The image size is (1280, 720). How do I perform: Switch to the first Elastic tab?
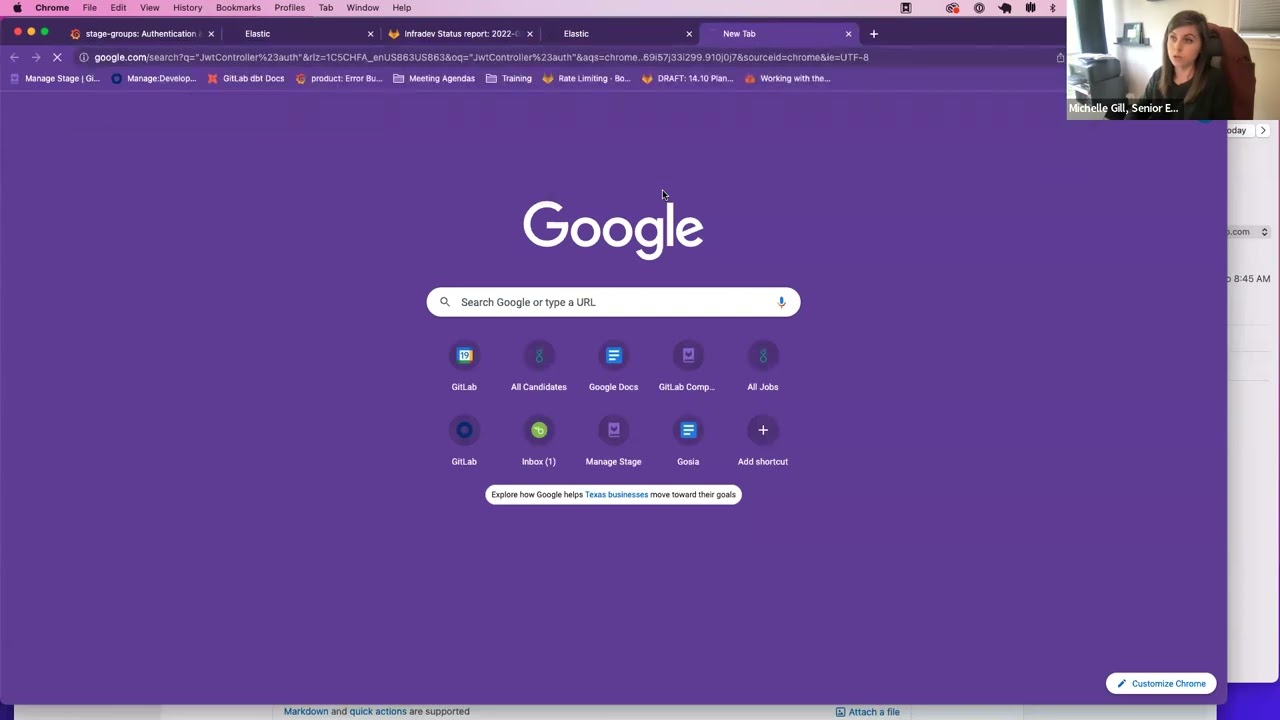point(300,34)
